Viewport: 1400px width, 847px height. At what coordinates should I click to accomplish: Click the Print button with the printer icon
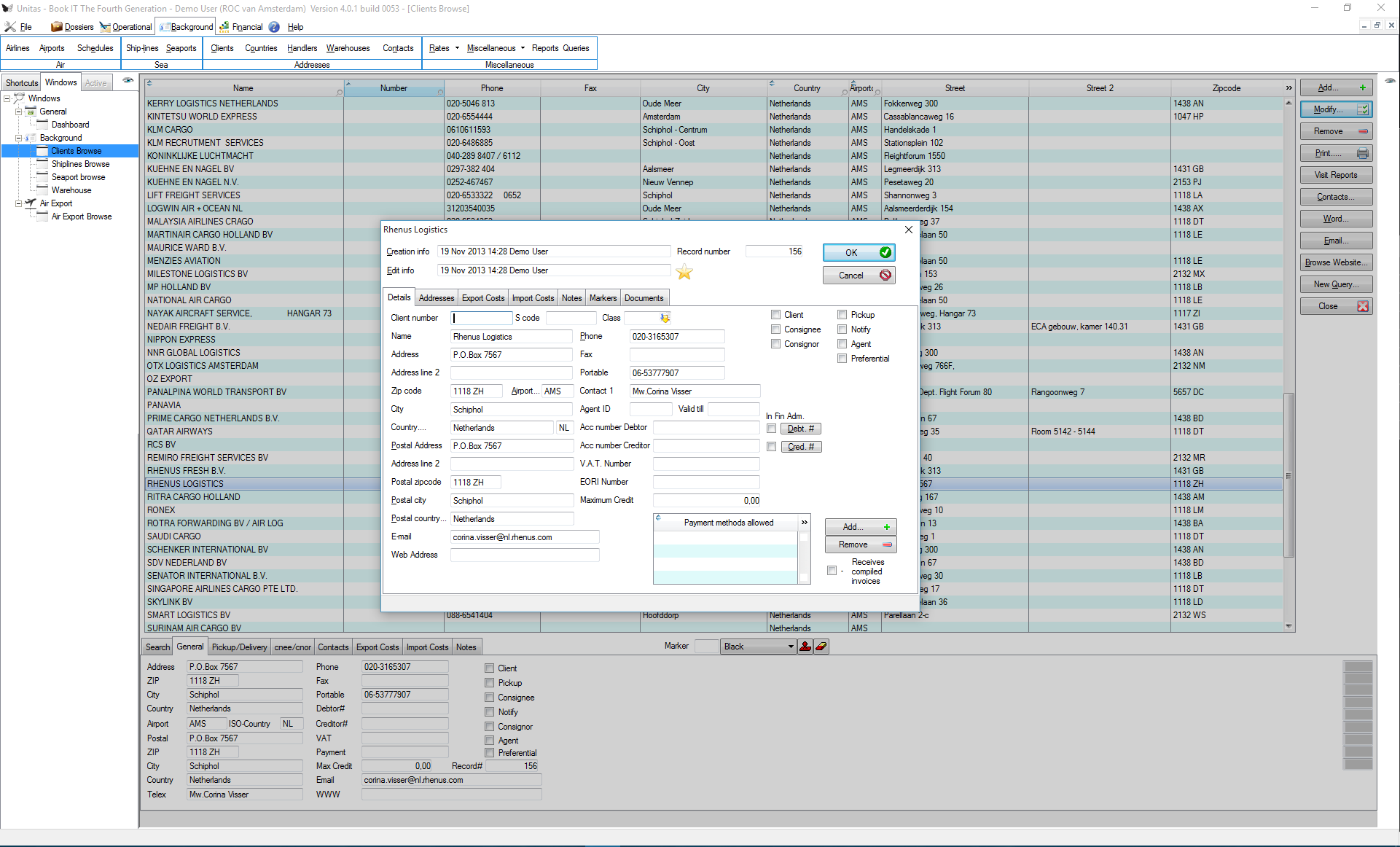click(x=1336, y=153)
